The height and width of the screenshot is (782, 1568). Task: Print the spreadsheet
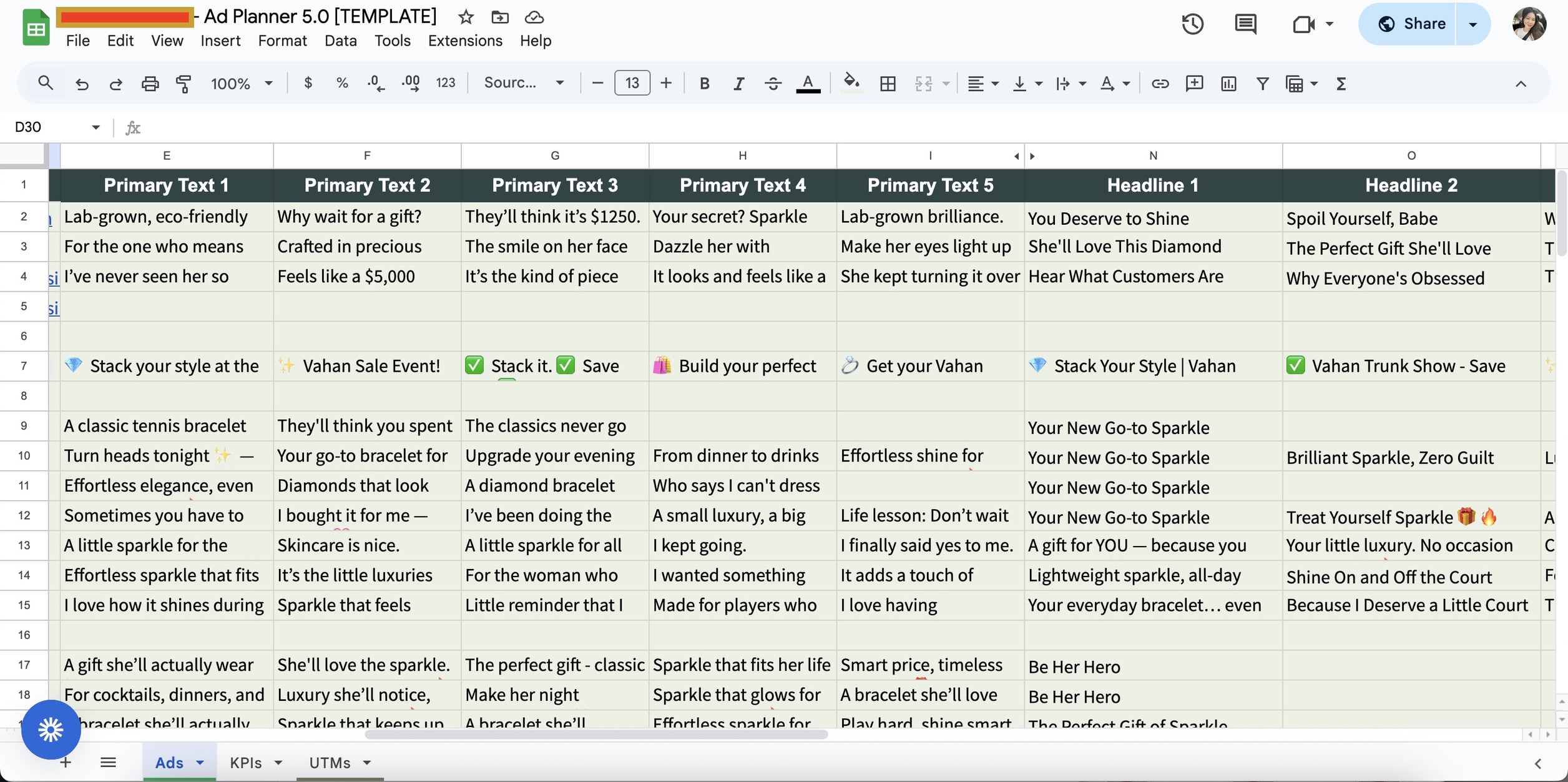pos(150,83)
